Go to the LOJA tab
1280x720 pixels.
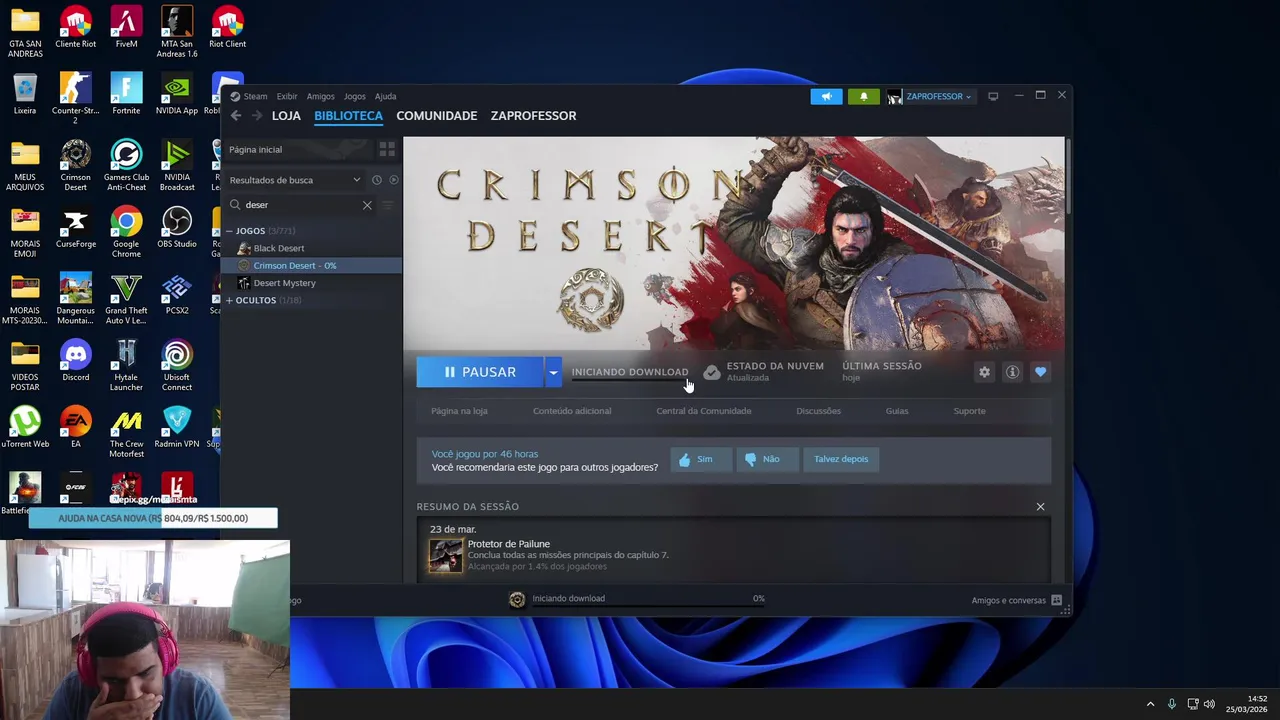pyautogui.click(x=286, y=116)
